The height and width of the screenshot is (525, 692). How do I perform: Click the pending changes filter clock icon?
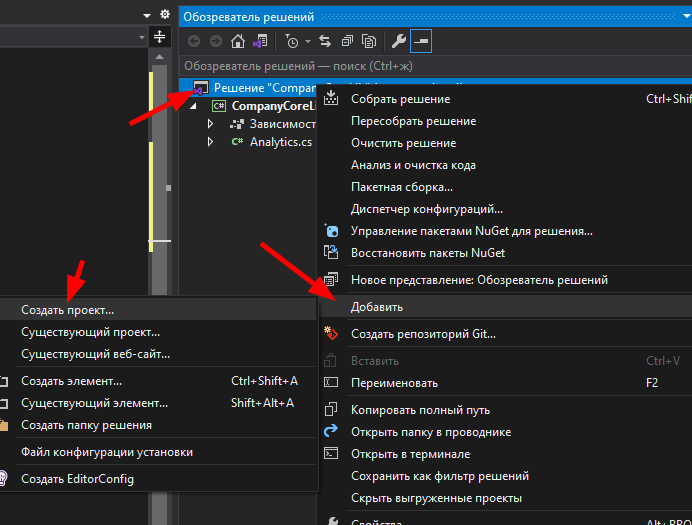pos(290,41)
